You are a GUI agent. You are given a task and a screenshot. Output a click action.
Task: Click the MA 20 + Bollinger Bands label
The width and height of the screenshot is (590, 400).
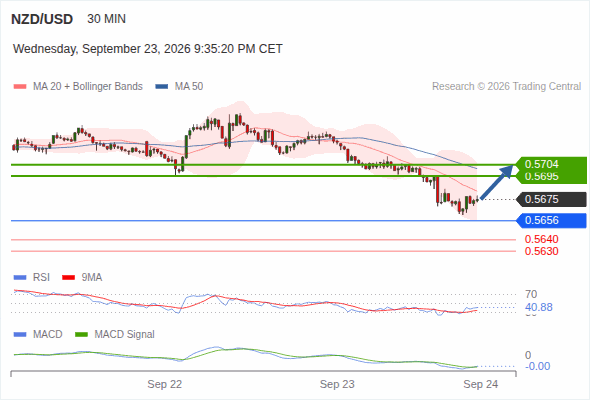88,87
